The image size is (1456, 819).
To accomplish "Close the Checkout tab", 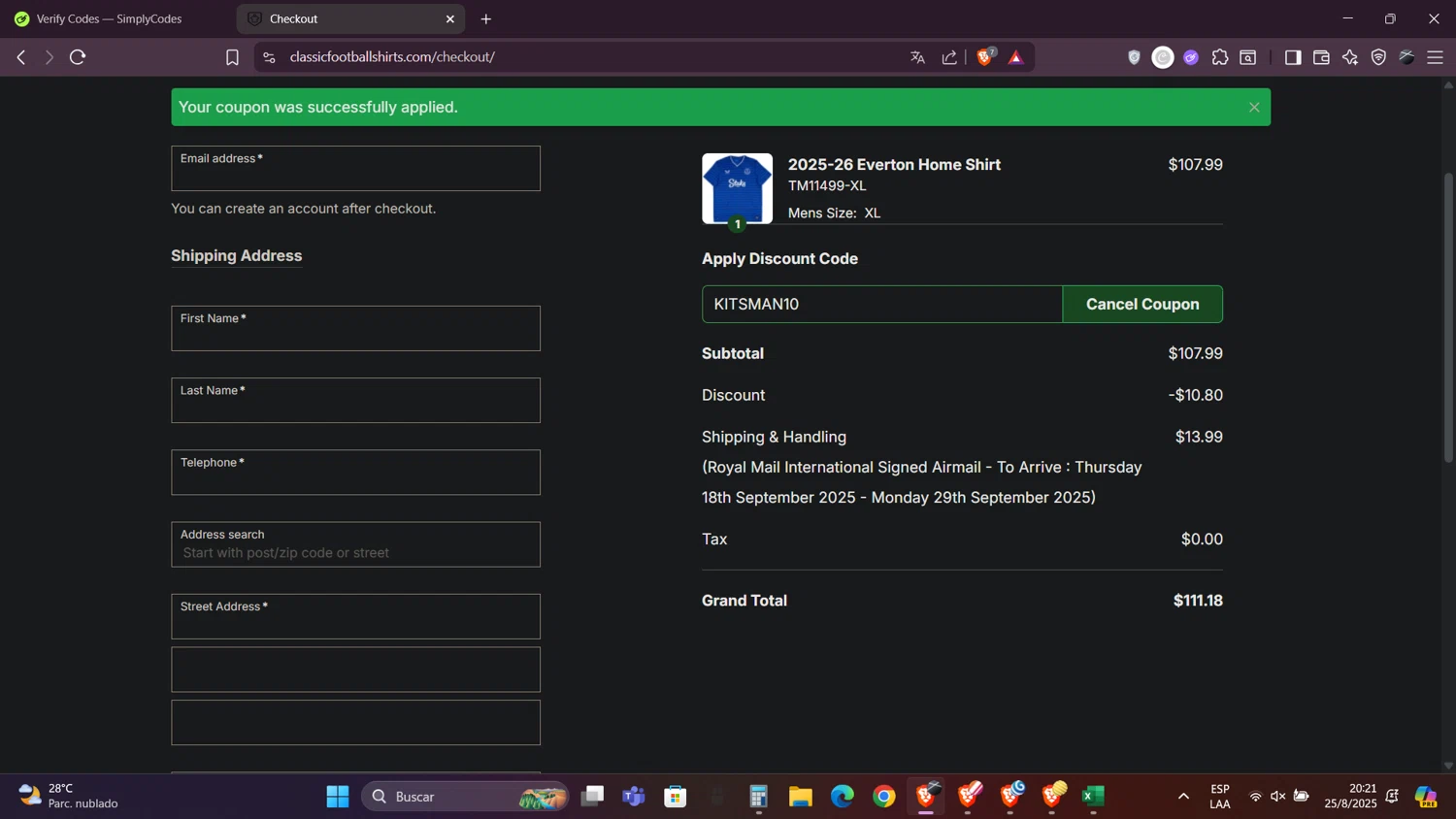I will point(450,18).
